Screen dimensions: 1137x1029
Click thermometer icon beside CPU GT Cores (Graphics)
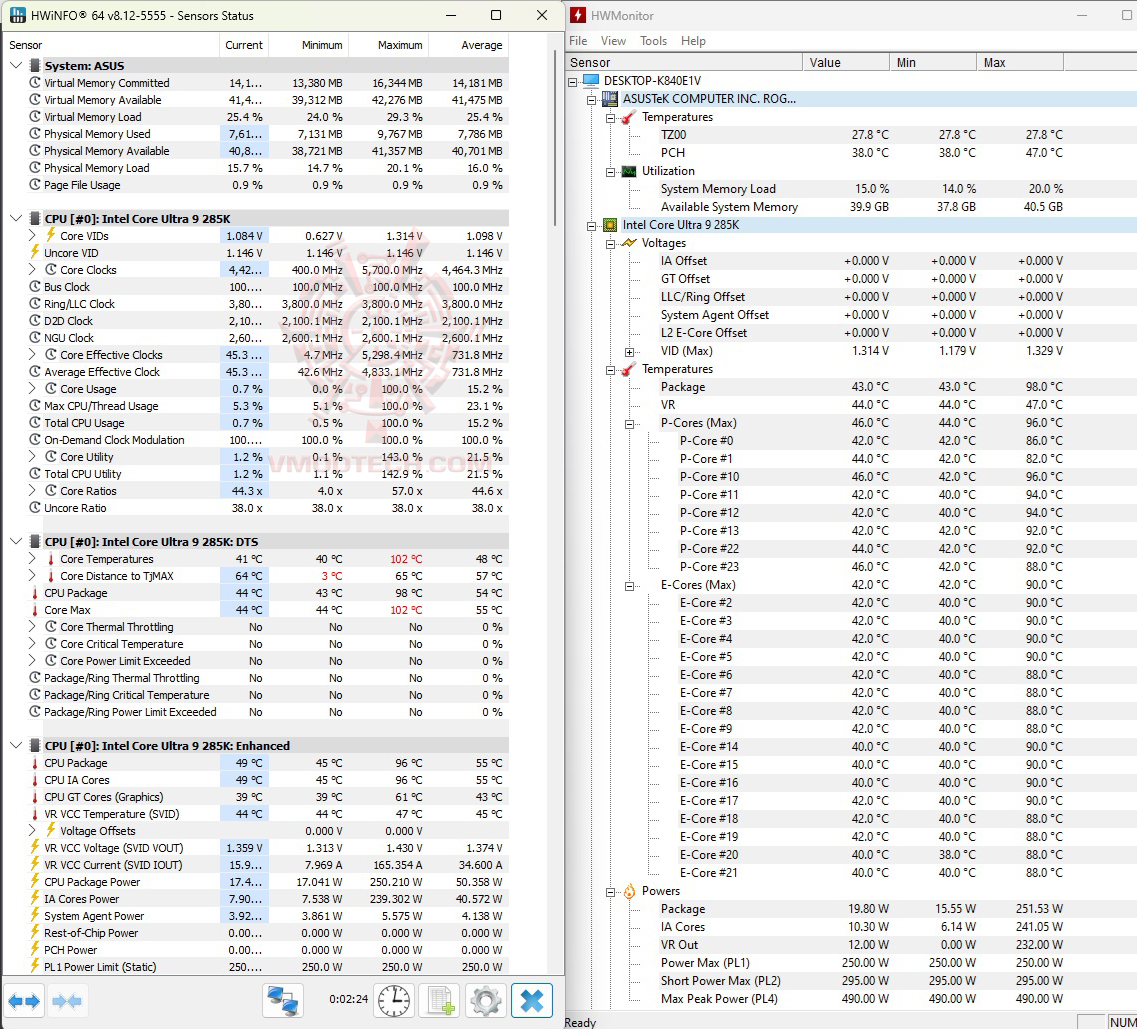pyautogui.click(x=34, y=797)
